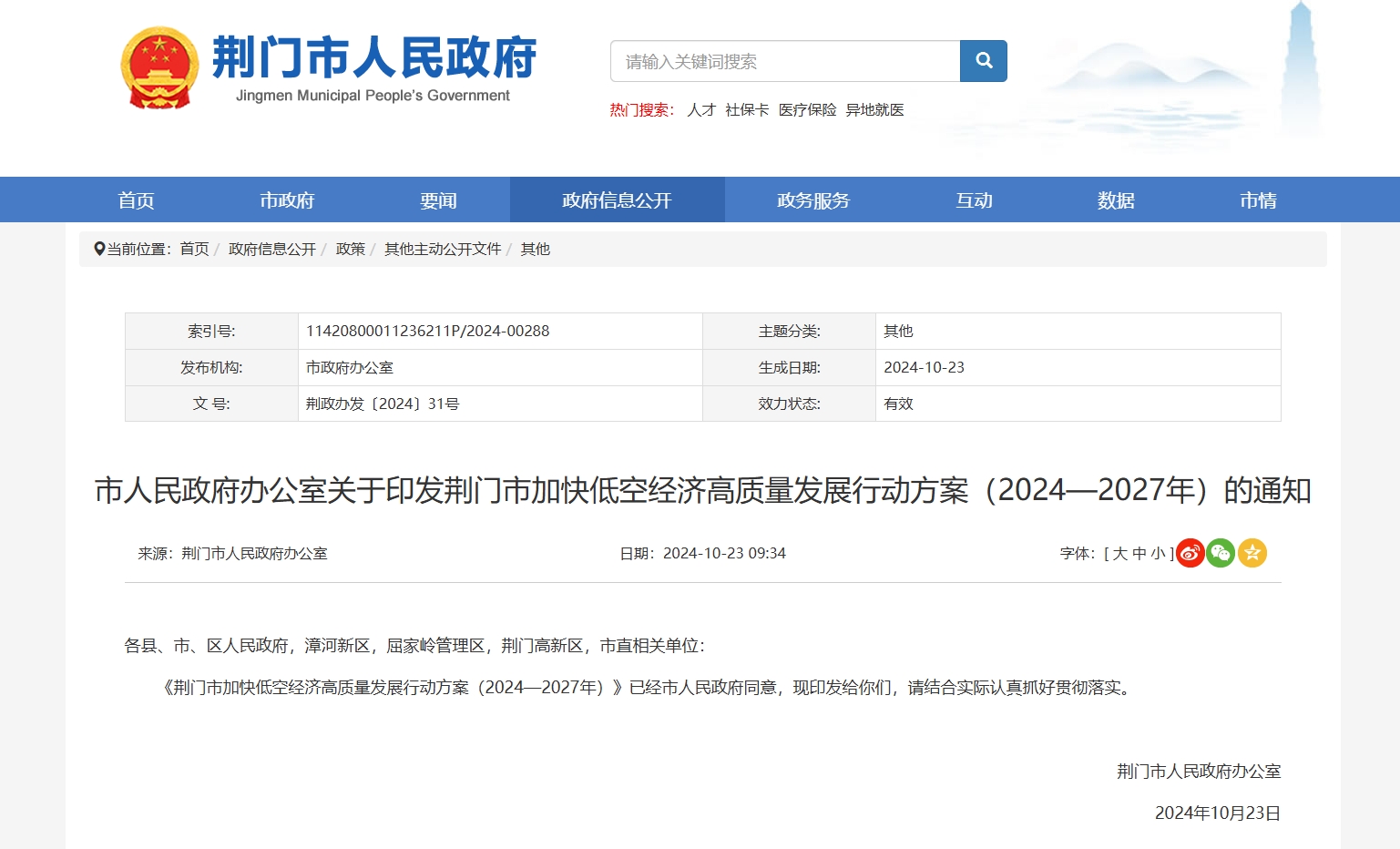Set font size to medium (中)
The image size is (1400, 849).
point(1139,554)
